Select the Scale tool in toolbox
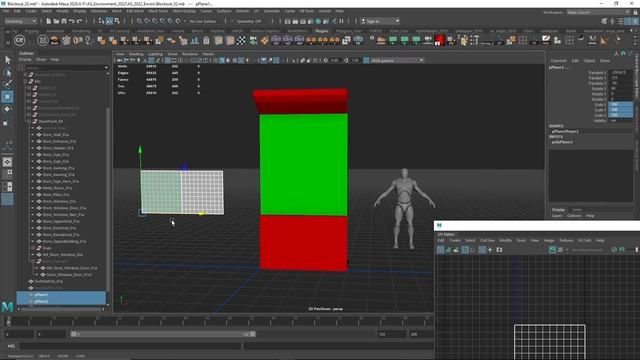 point(6,123)
